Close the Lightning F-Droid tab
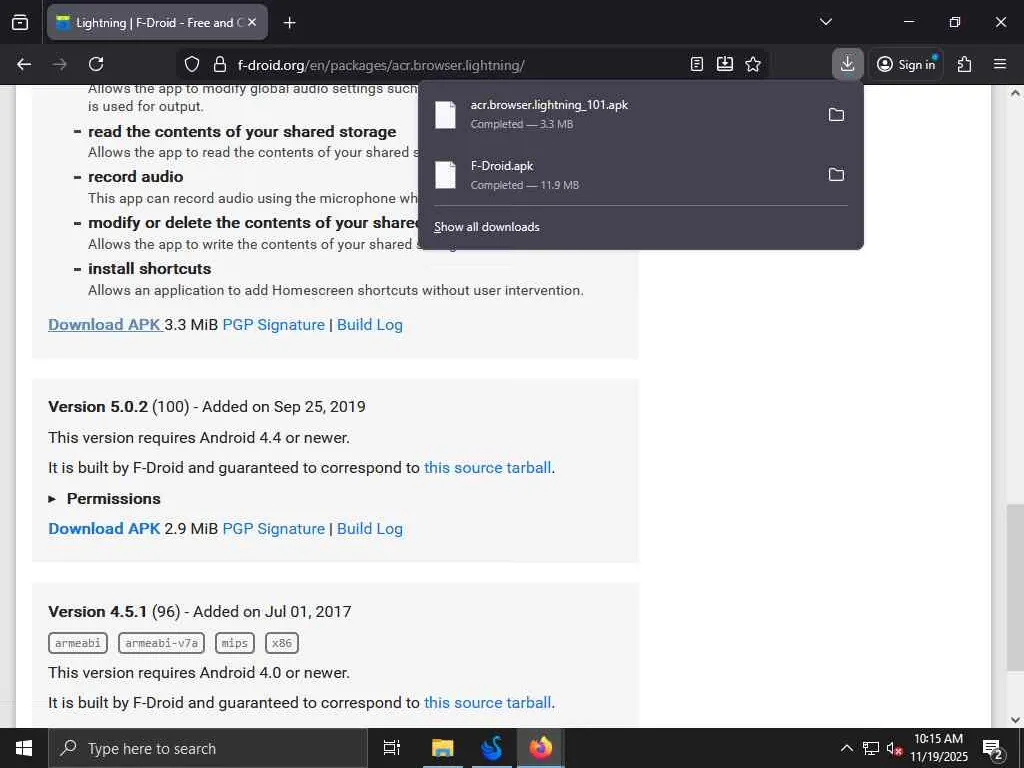 coord(253,22)
